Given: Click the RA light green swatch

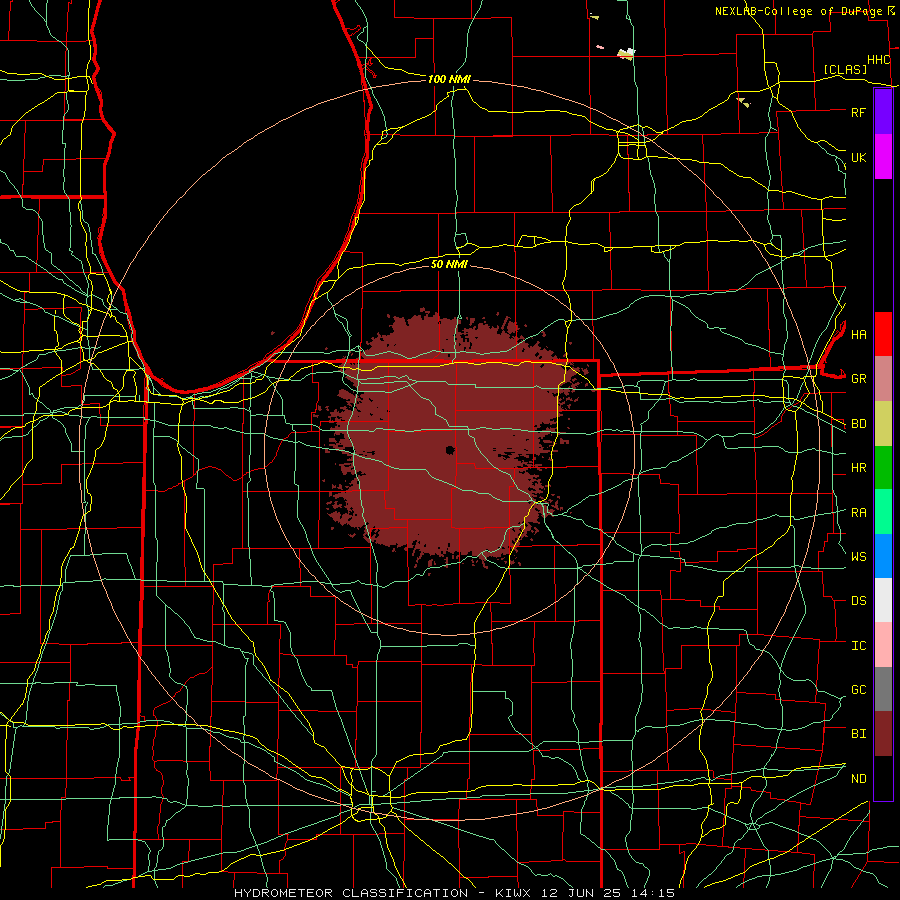Looking at the screenshot, I should [883, 512].
